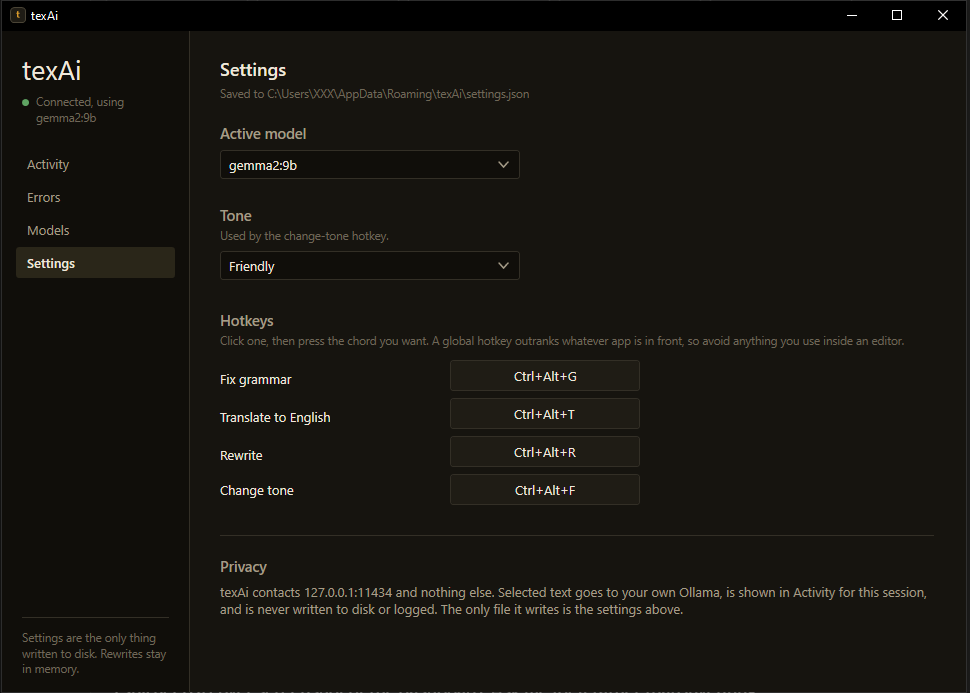Set the Change tone hotkey Ctrl+Alt+F
This screenshot has width=970, height=693.
coord(544,490)
